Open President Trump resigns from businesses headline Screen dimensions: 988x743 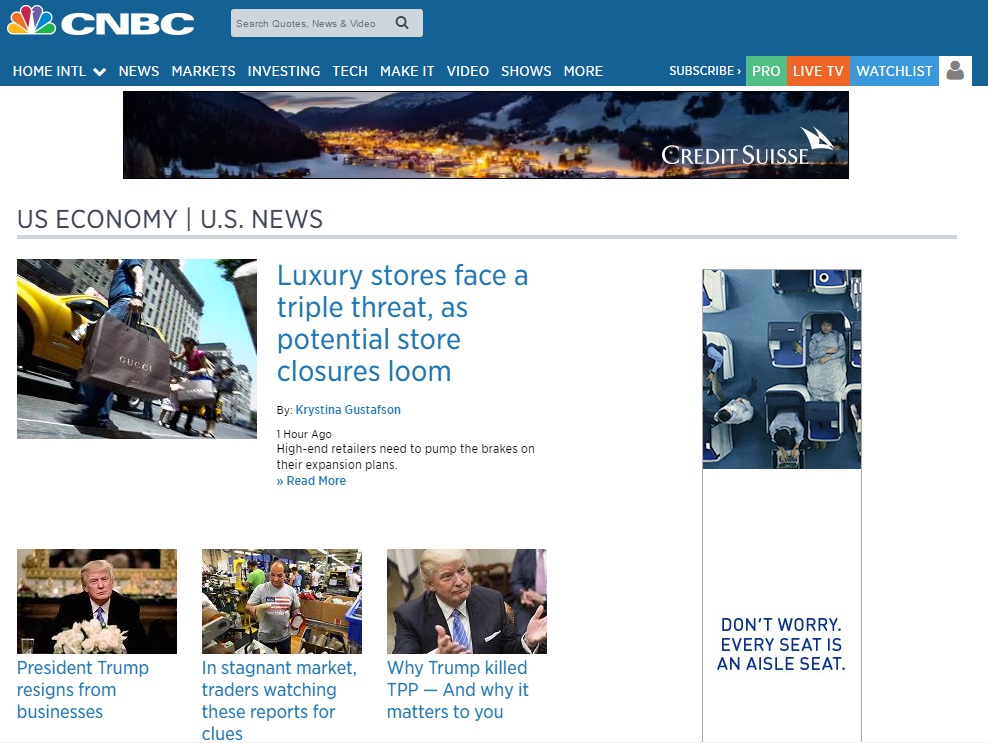(x=83, y=689)
